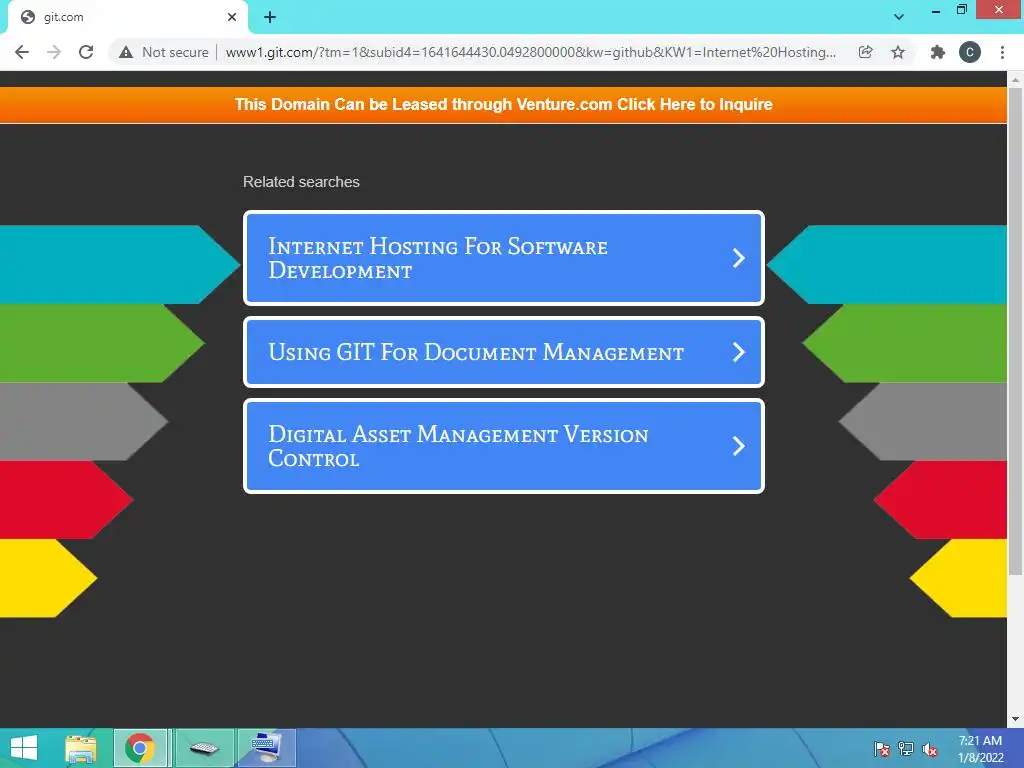Open the Extensions puzzle icon
The height and width of the screenshot is (768, 1024).
pos(937,52)
